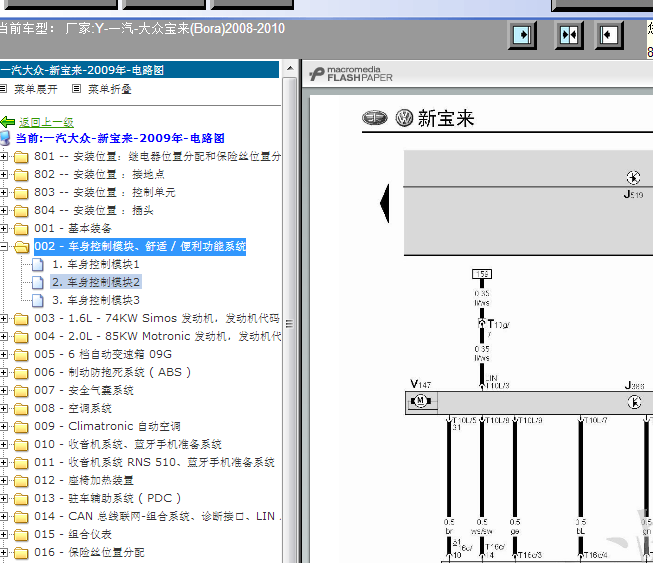Select 015 - 组合仪表 item
This screenshot has height=563, width=653.
click(x=73, y=534)
